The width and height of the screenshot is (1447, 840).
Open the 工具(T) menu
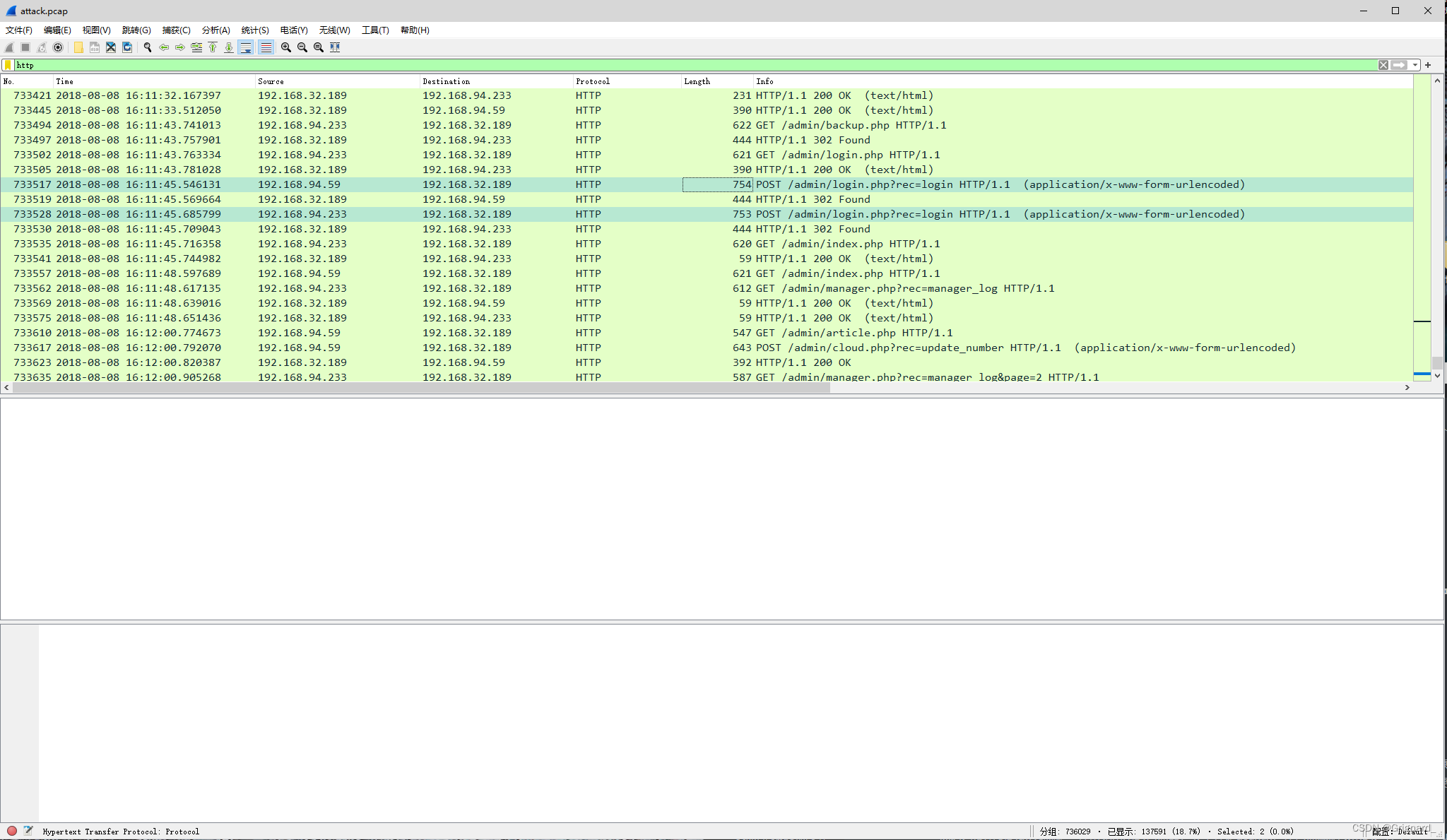click(x=375, y=30)
